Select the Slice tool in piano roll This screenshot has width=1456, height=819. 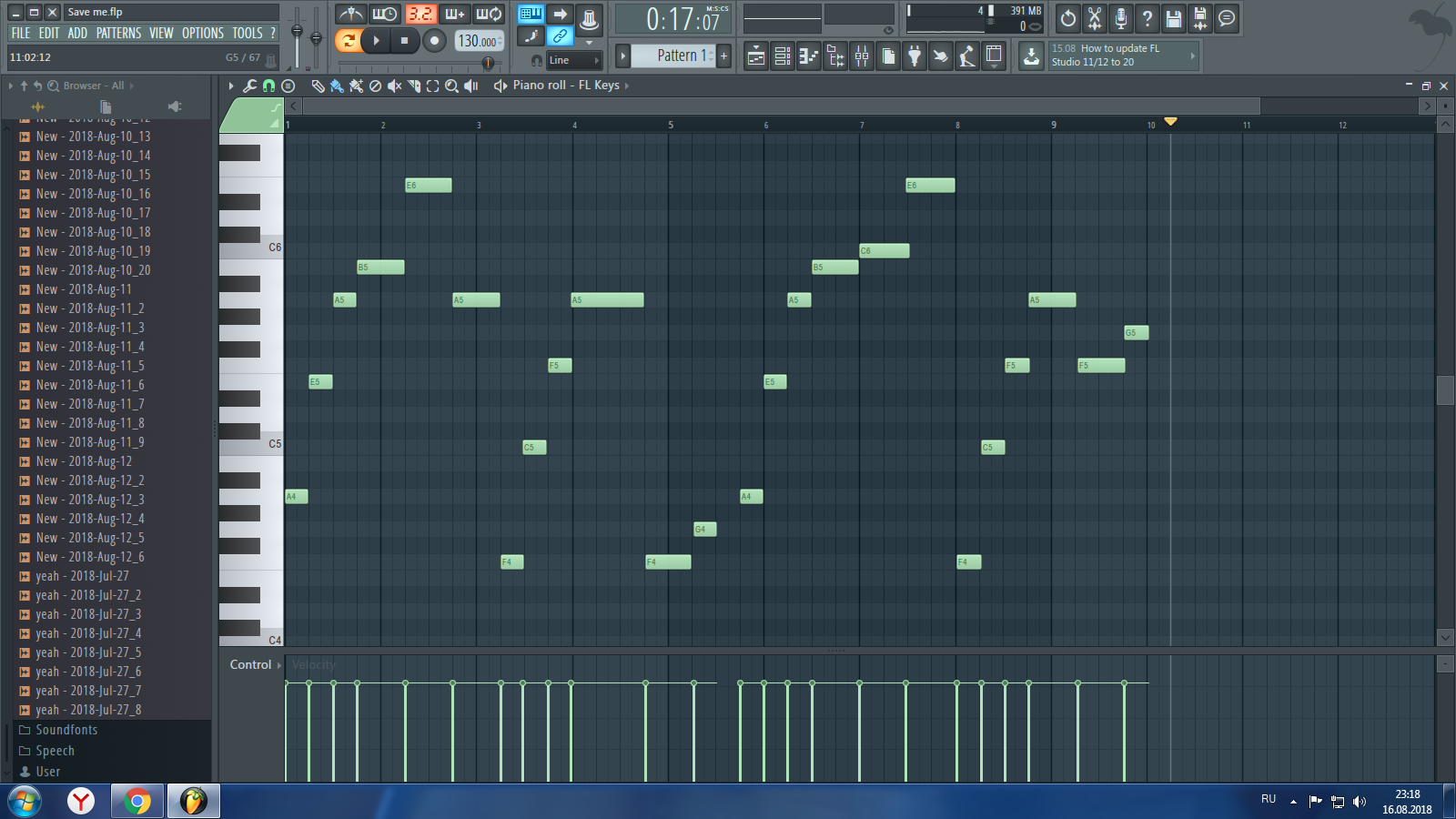(414, 86)
